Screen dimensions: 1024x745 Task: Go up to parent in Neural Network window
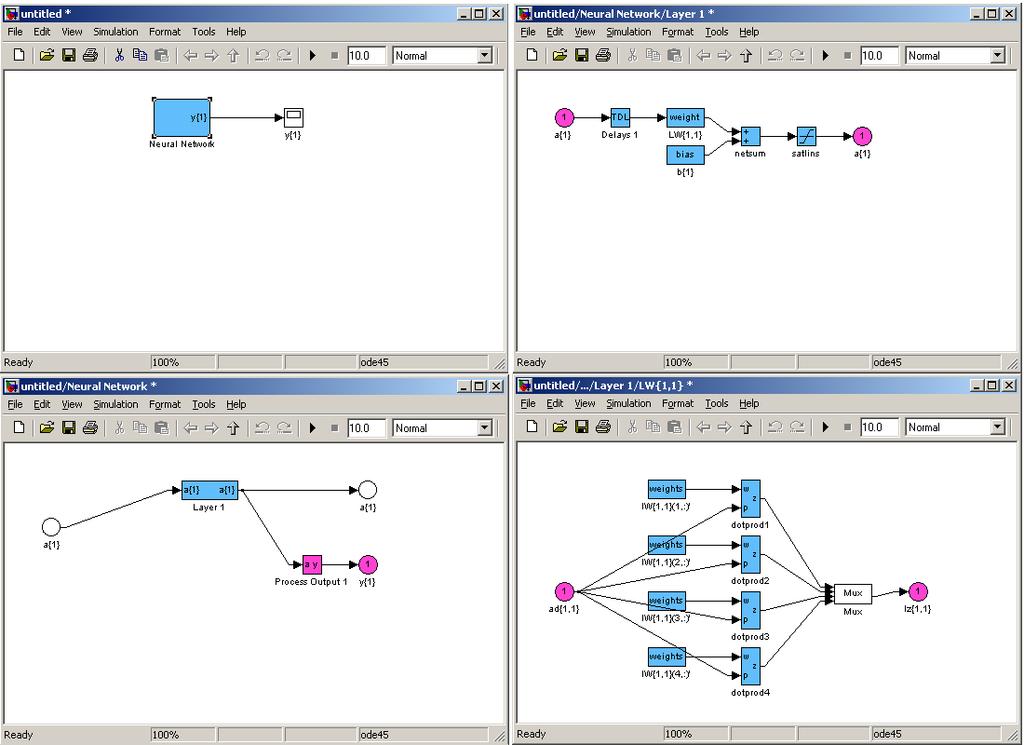coord(233,428)
